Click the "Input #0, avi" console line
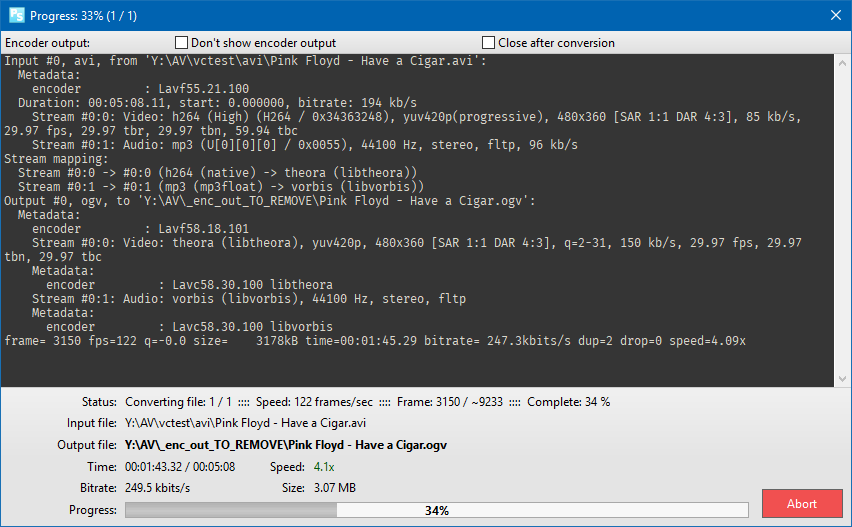The width and height of the screenshot is (852, 527). (x=245, y=60)
